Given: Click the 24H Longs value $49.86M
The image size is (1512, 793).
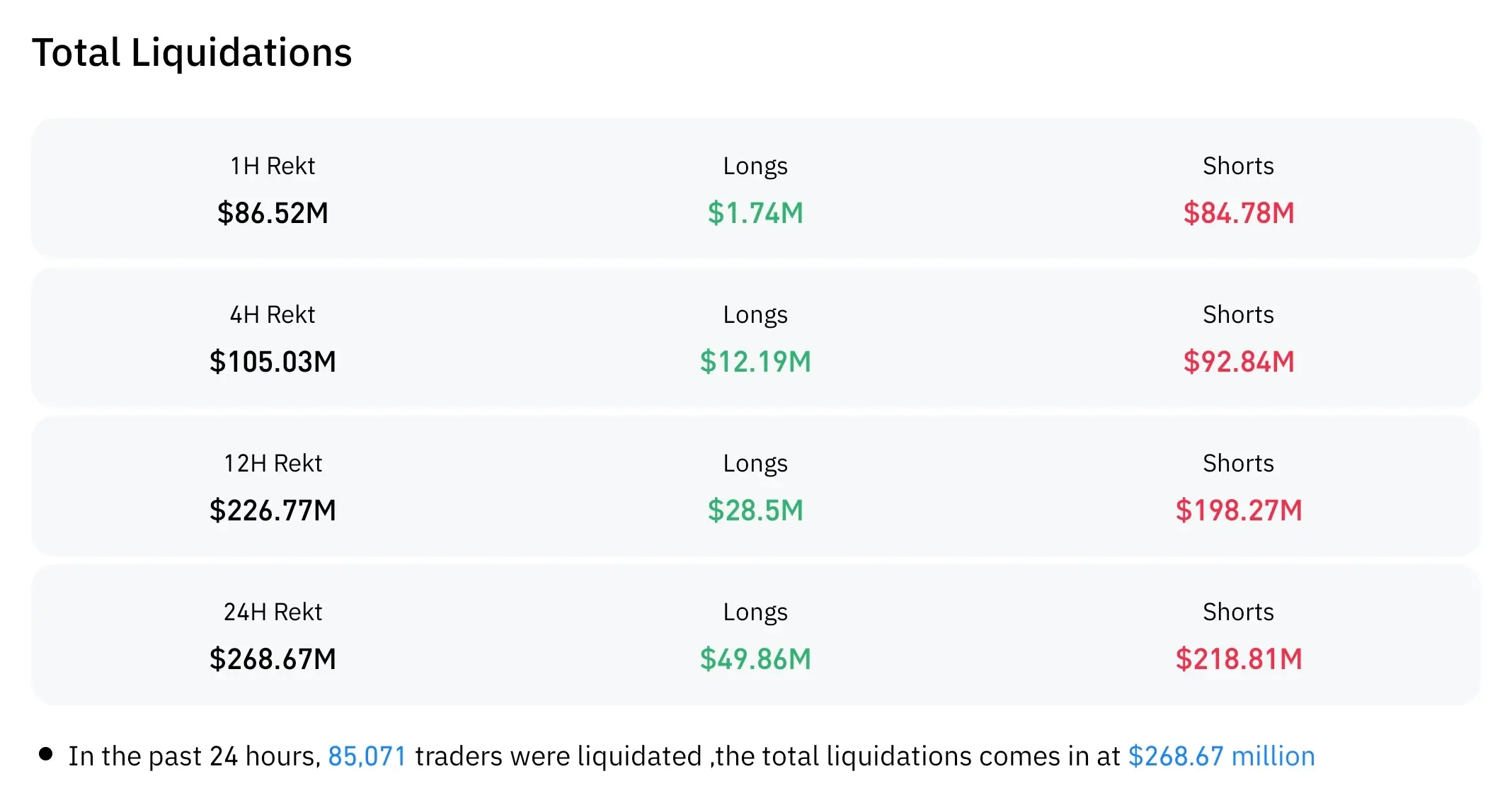Looking at the screenshot, I should click(x=755, y=659).
